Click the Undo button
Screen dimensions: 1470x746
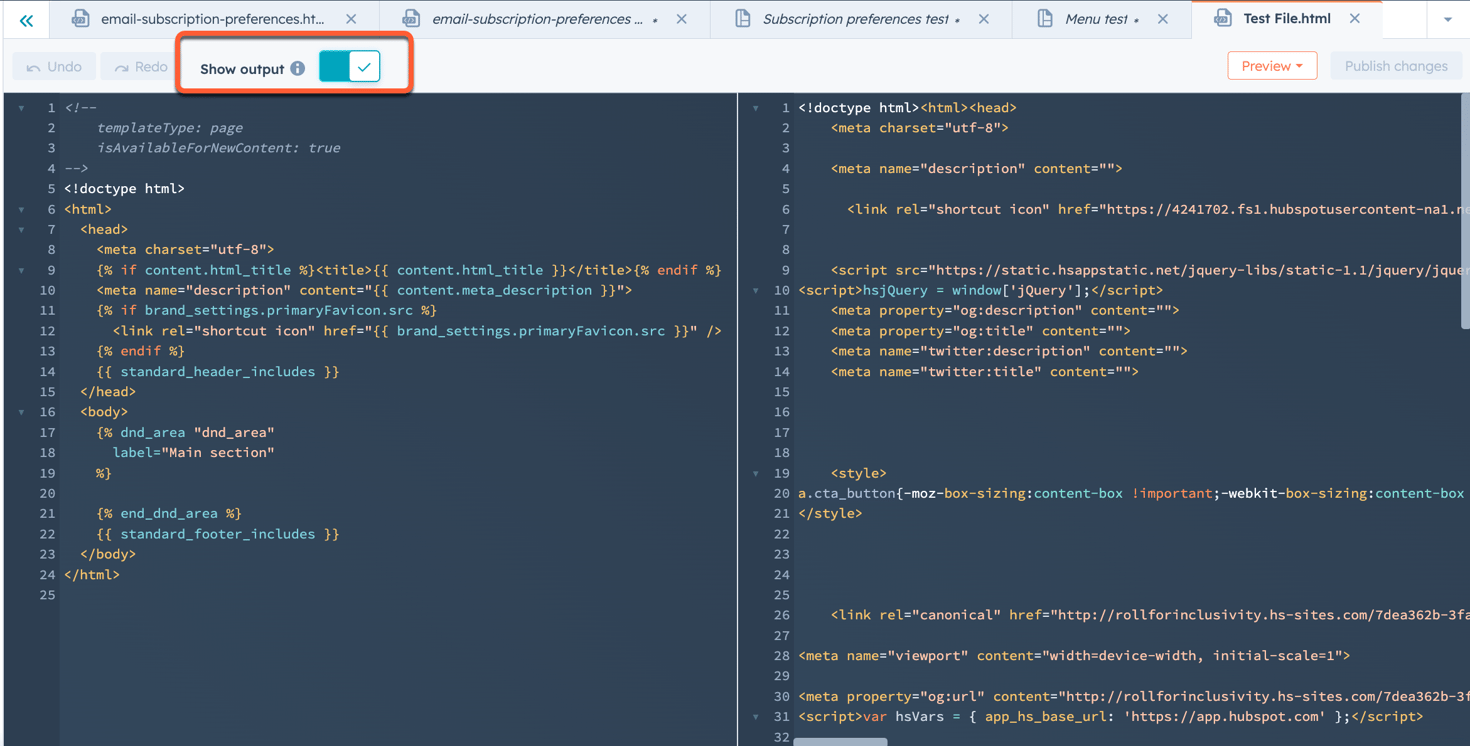pos(55,66)
